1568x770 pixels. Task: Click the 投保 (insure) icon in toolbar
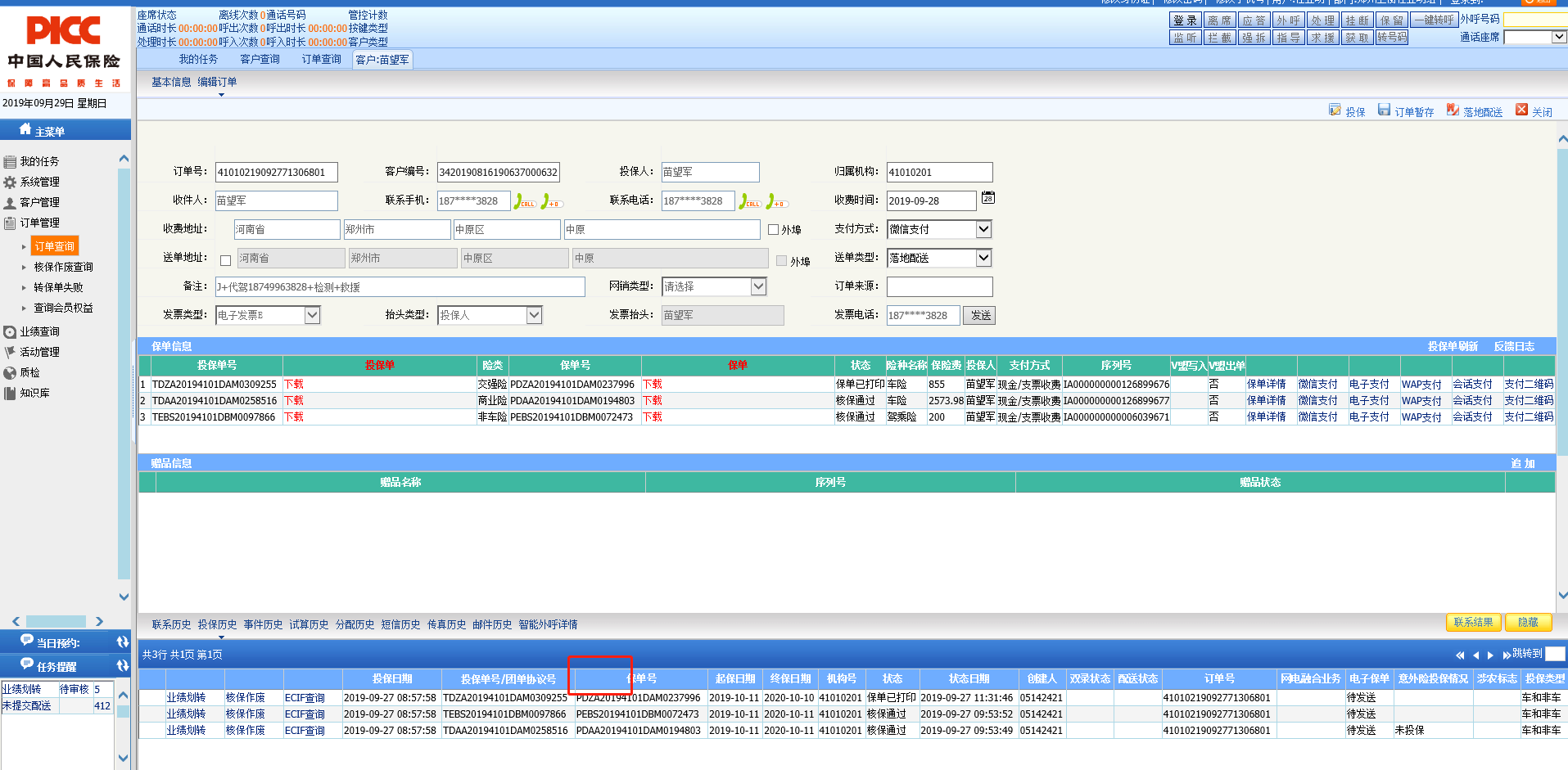(x=1335, y=110)
